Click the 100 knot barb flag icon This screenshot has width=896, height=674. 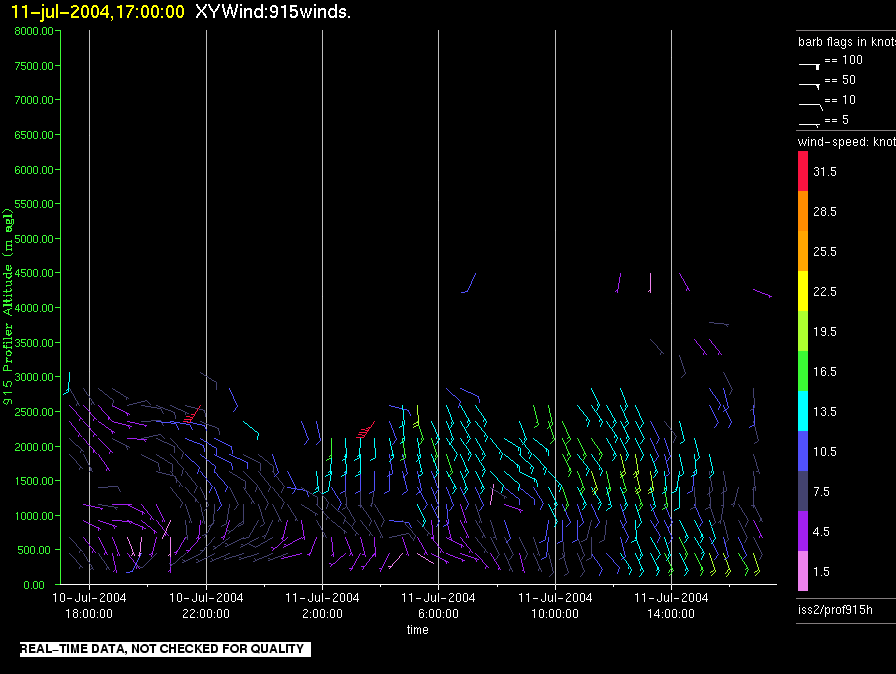click(809, 66)
